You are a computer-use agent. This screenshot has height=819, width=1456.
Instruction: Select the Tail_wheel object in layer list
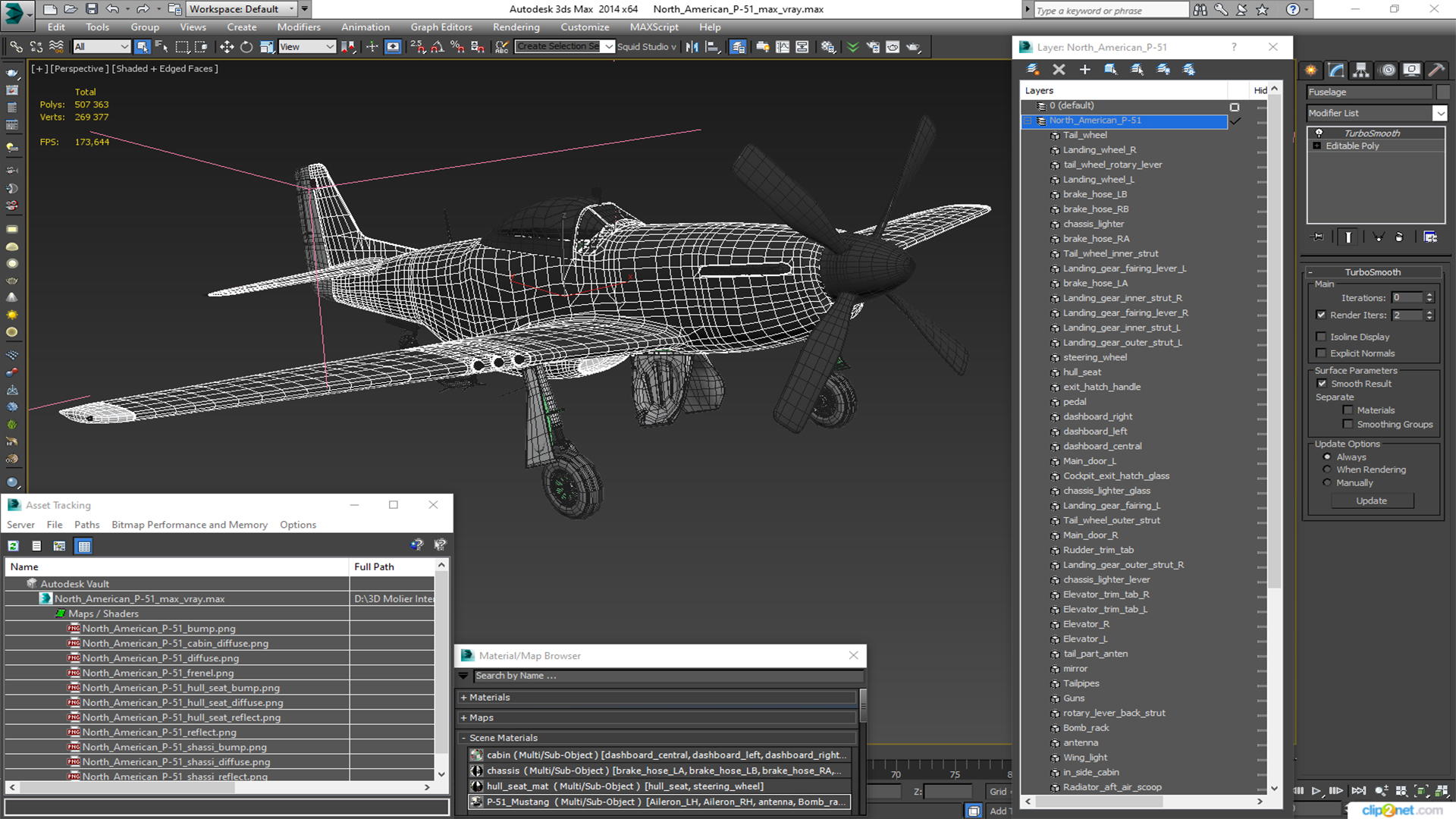coord(1084,136)
